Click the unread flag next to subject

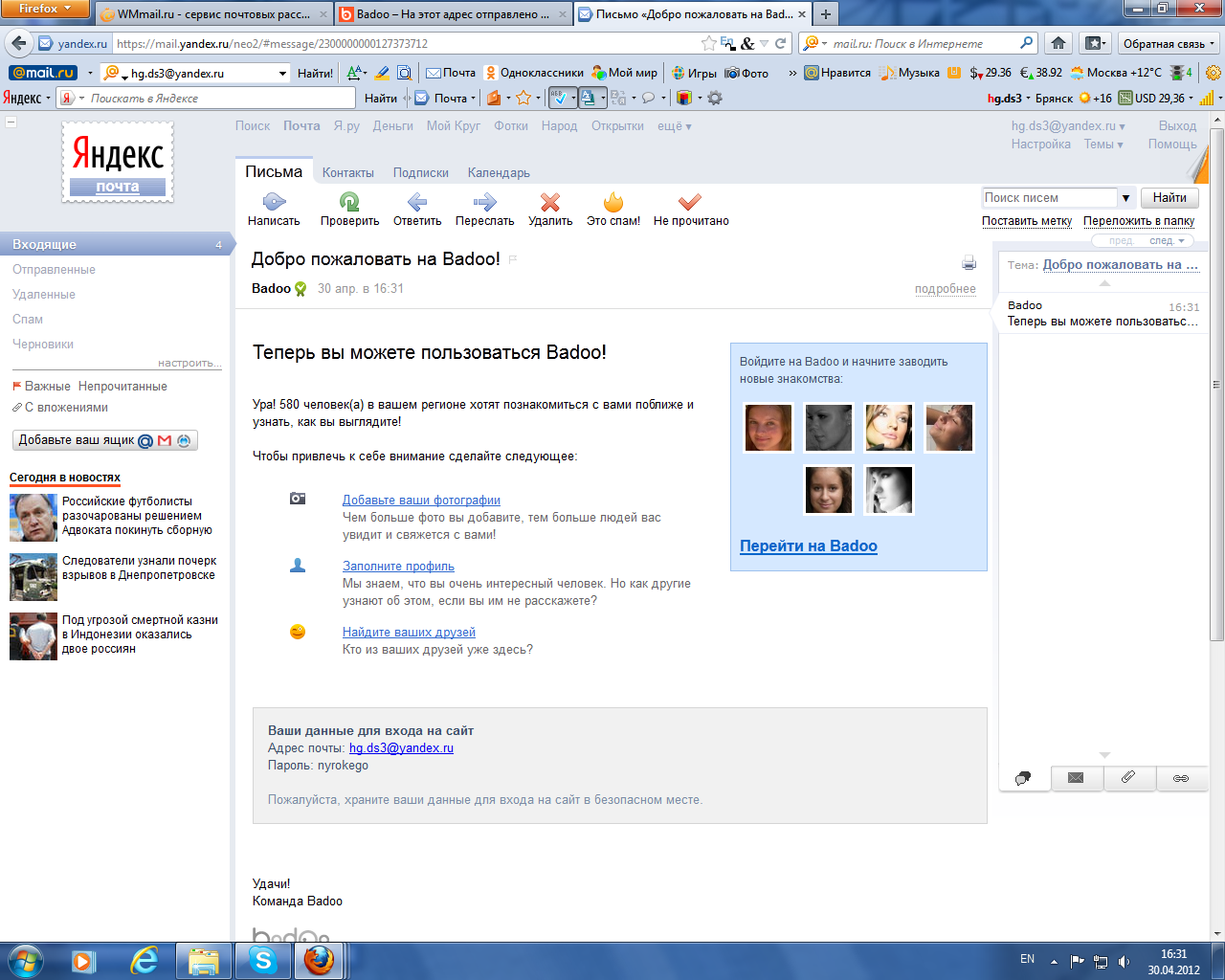point(513,259)
